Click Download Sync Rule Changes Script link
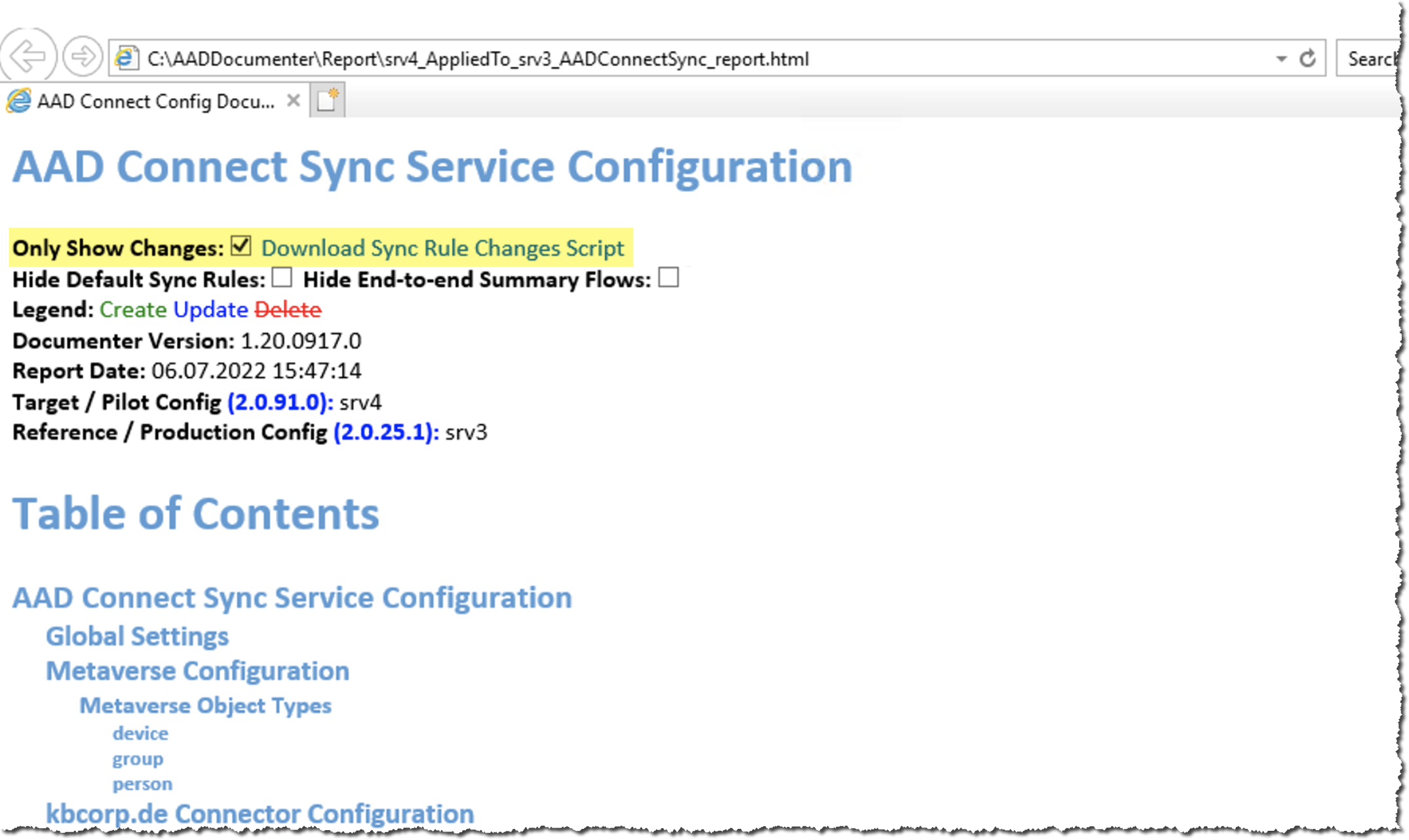This screenshot has width=1409, height=840. click(442, 248)
